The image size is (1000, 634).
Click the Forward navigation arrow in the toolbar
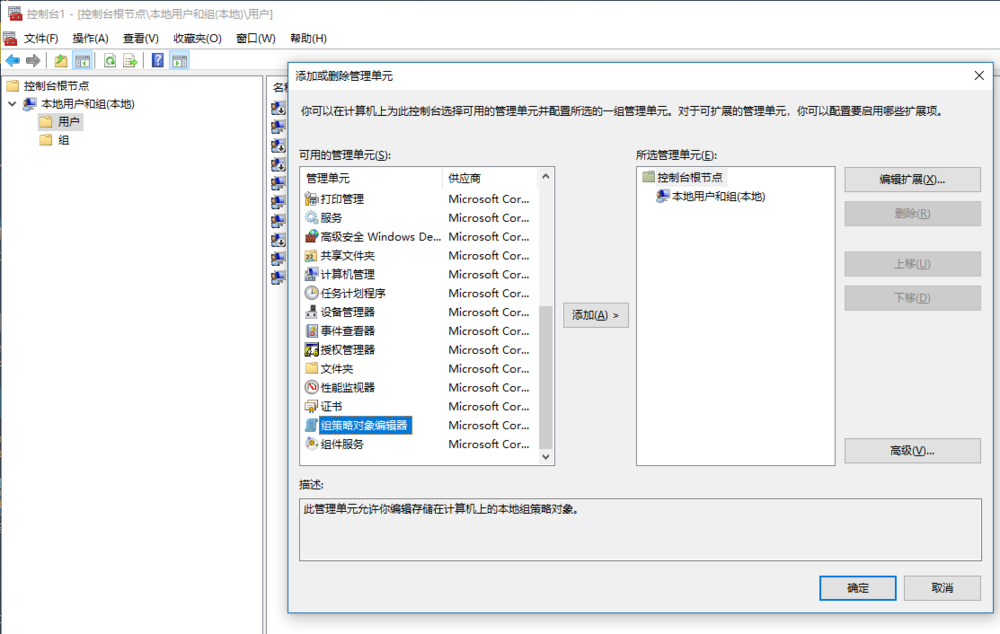click(32, 60)
